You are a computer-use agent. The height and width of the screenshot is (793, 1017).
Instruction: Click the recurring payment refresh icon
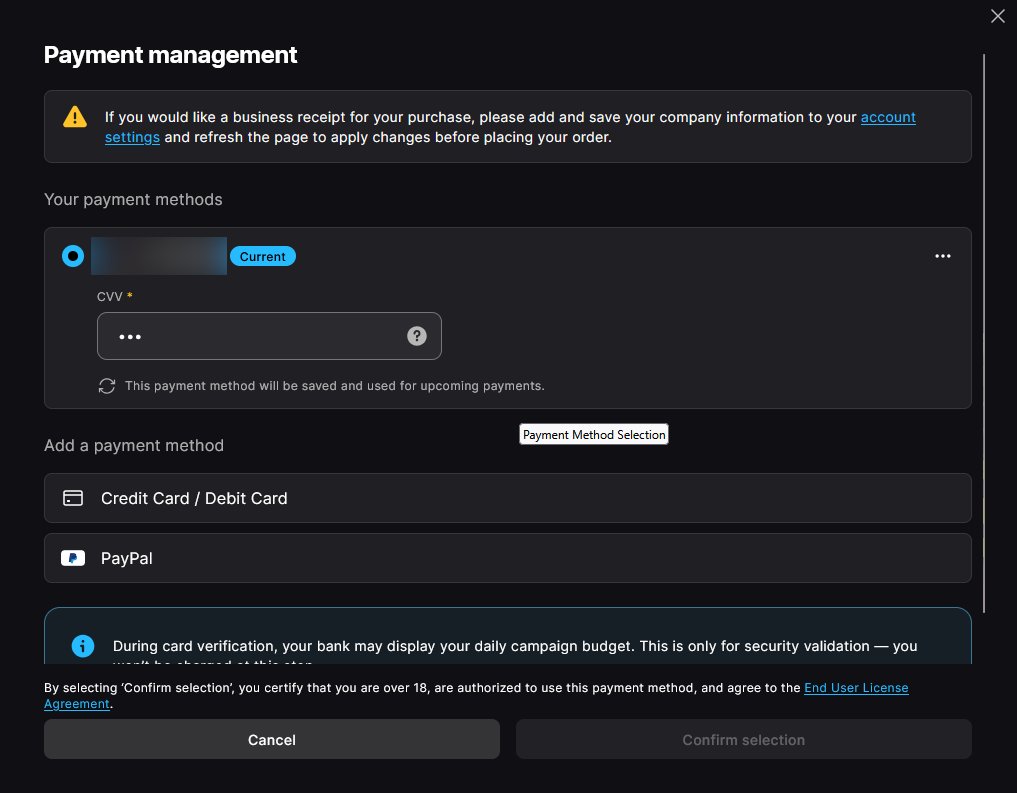tap(107, 386)
